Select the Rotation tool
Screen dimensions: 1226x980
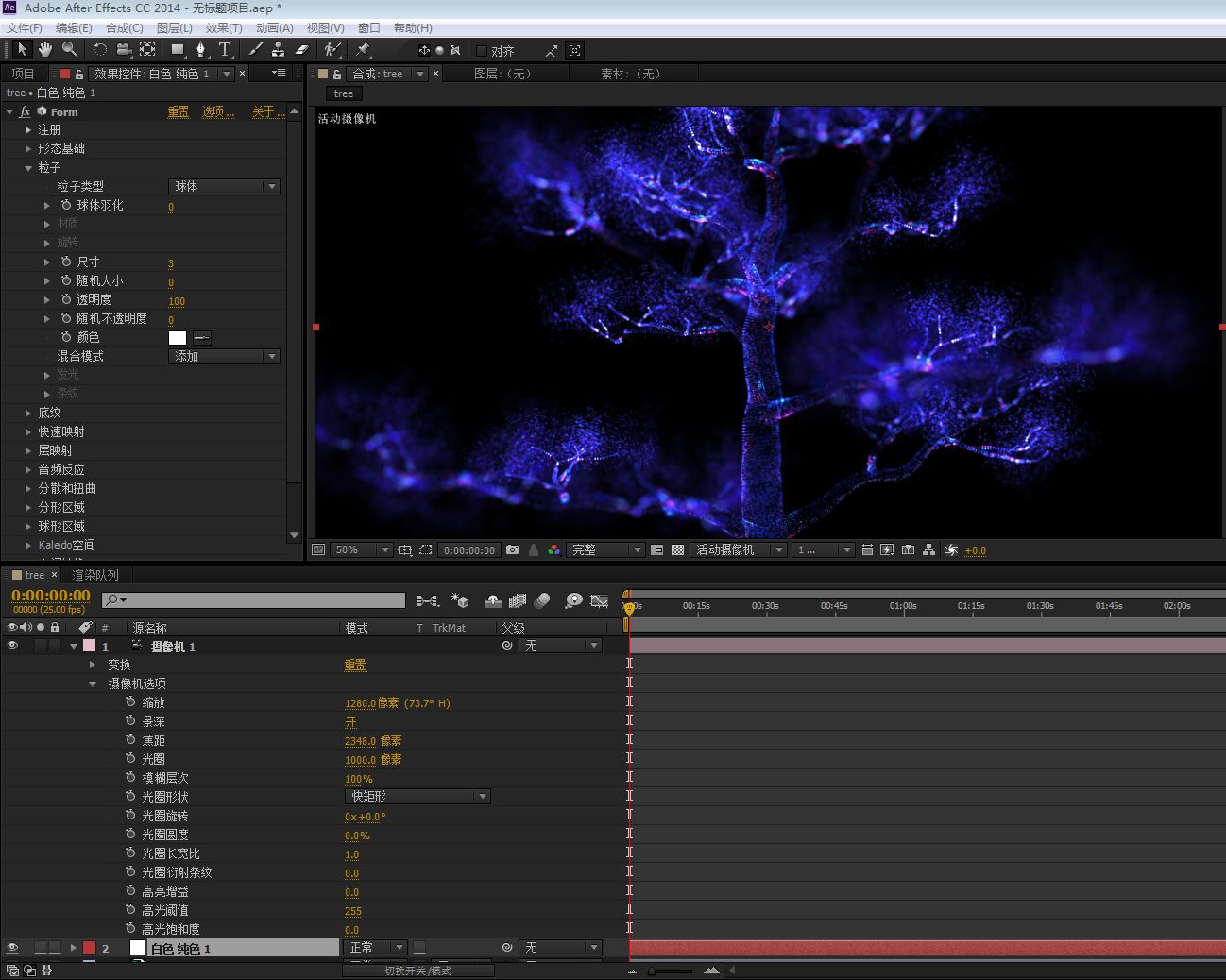pos(99,50)
